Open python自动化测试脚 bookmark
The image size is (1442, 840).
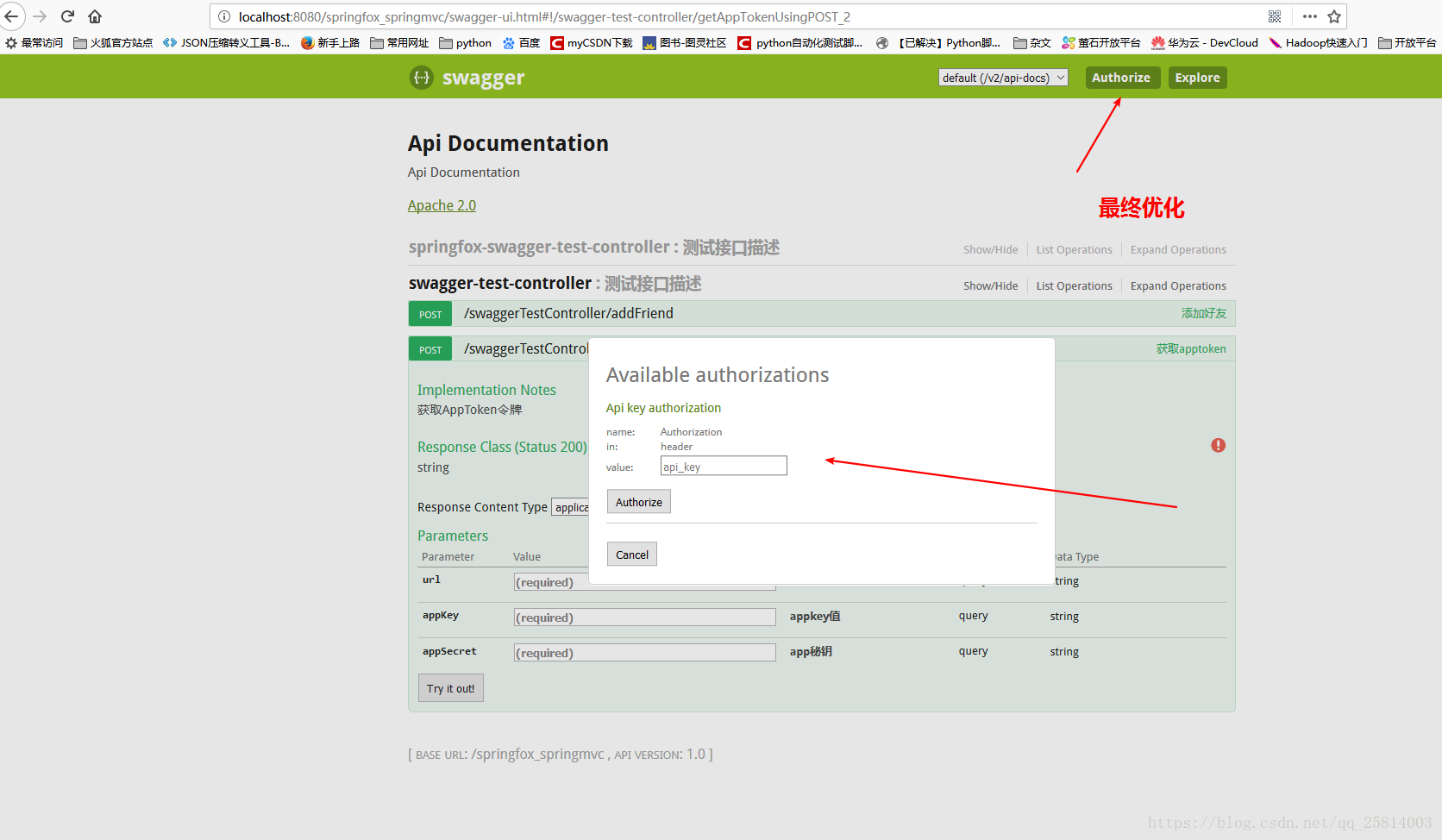[800, 42]
